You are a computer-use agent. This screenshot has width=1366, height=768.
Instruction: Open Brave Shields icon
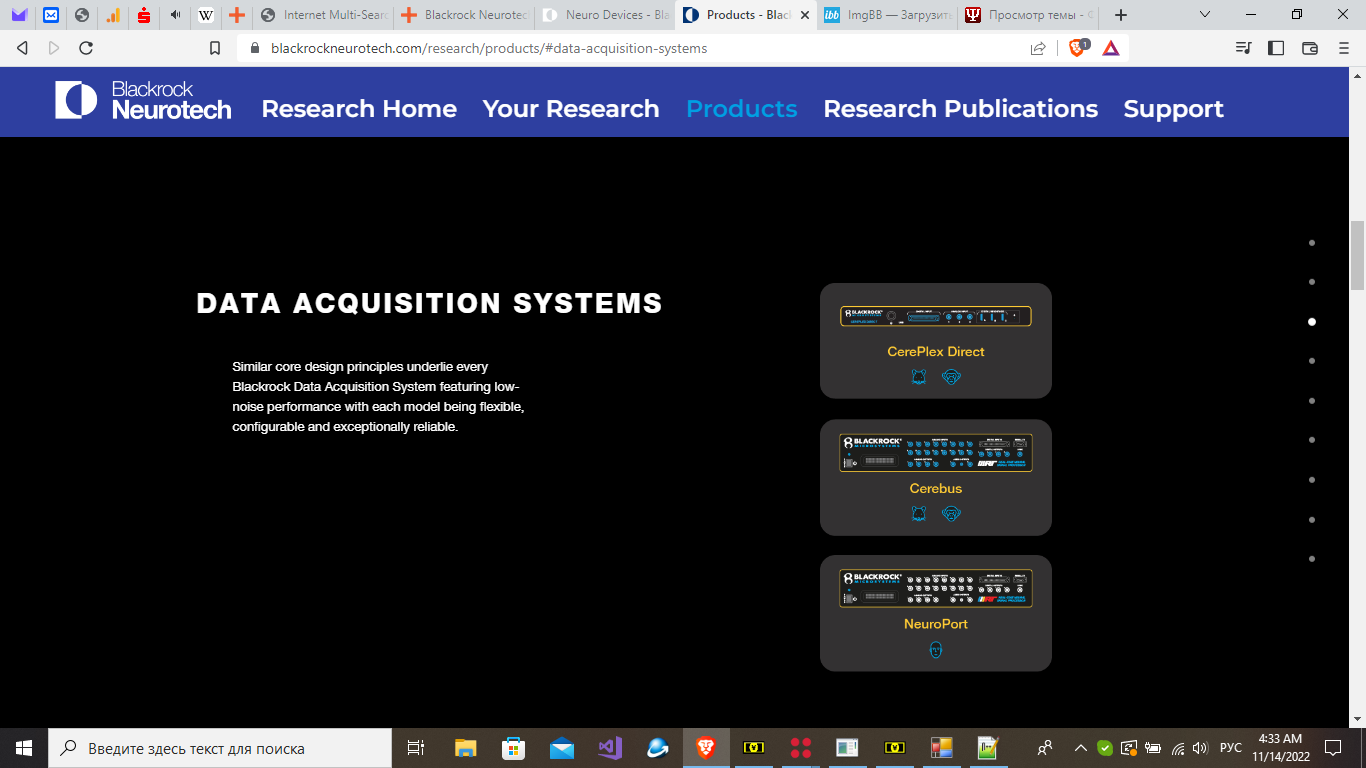point(1078,47)
